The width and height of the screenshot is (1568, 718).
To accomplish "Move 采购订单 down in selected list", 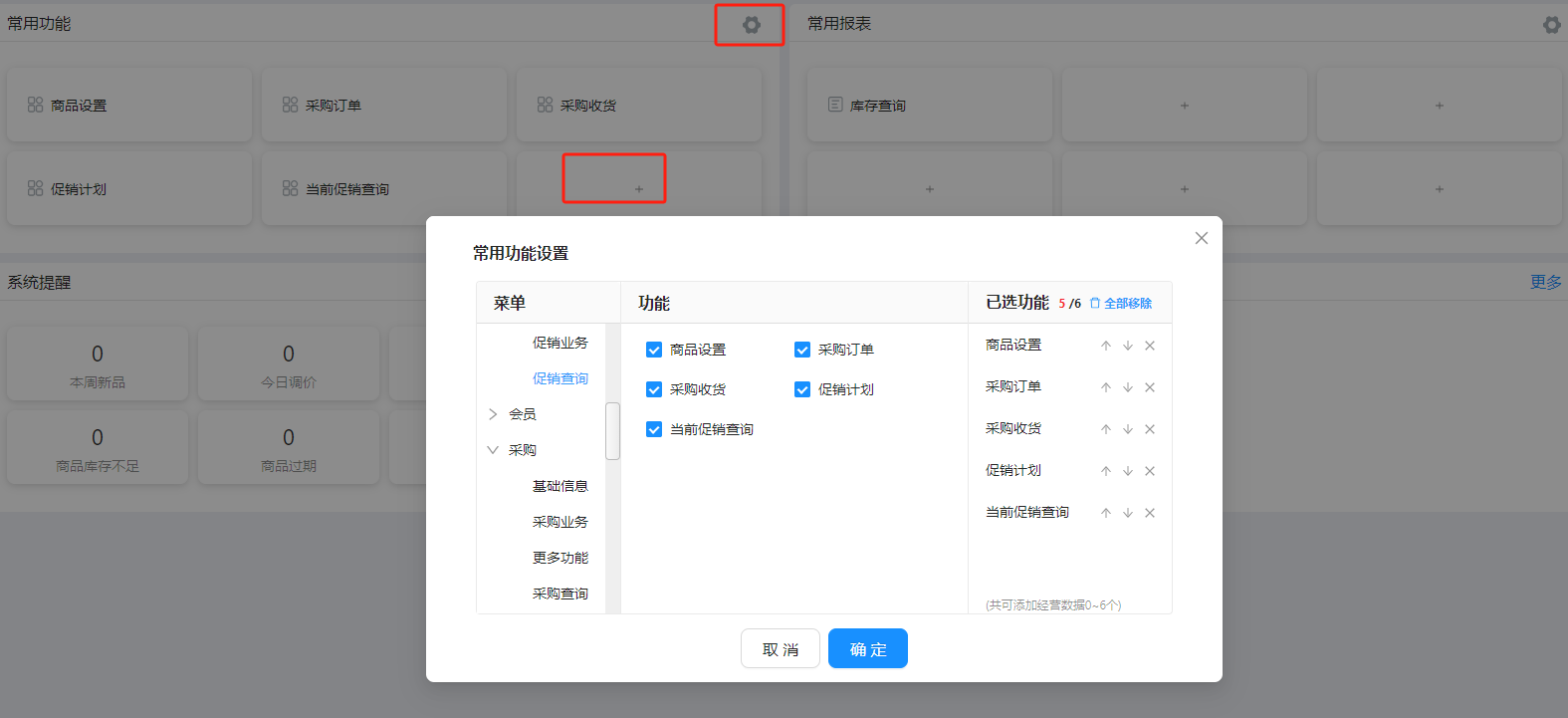I will point(1128,387).
